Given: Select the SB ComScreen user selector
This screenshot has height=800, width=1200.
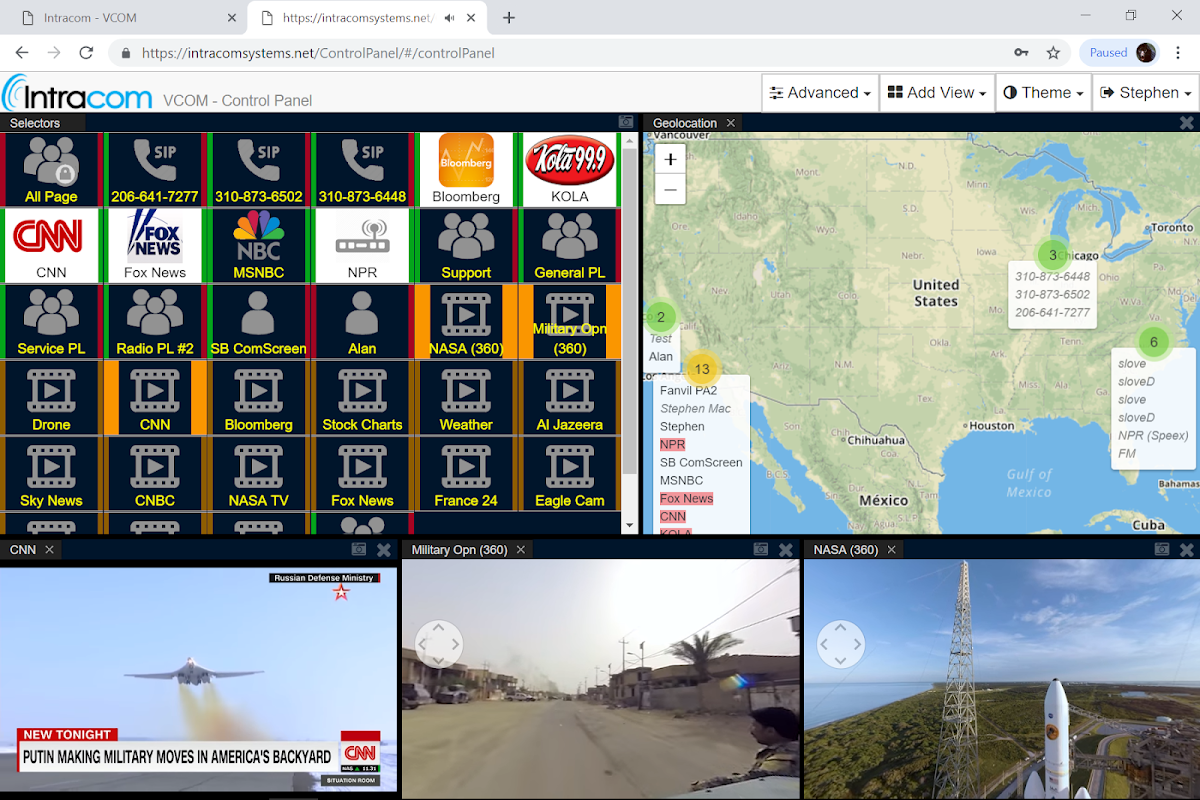Looking at the screenshot, I should [x=258, y=322].
